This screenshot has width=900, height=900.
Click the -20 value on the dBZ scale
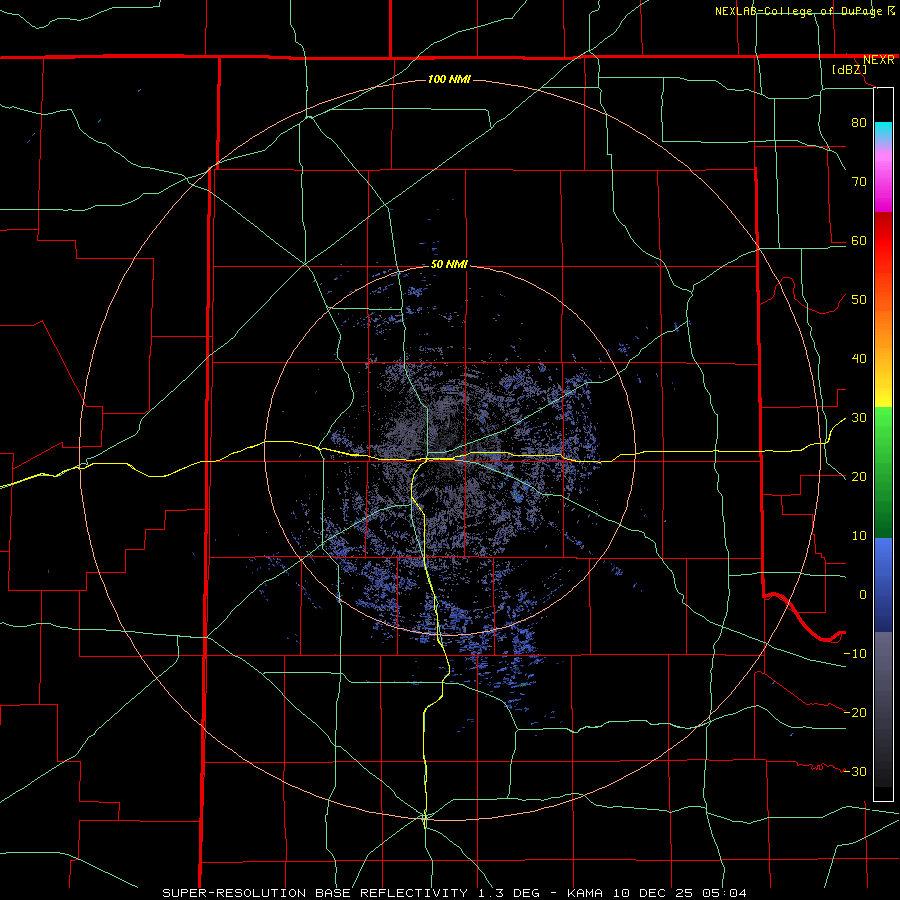pyautogui.click(x=855, y=713)
